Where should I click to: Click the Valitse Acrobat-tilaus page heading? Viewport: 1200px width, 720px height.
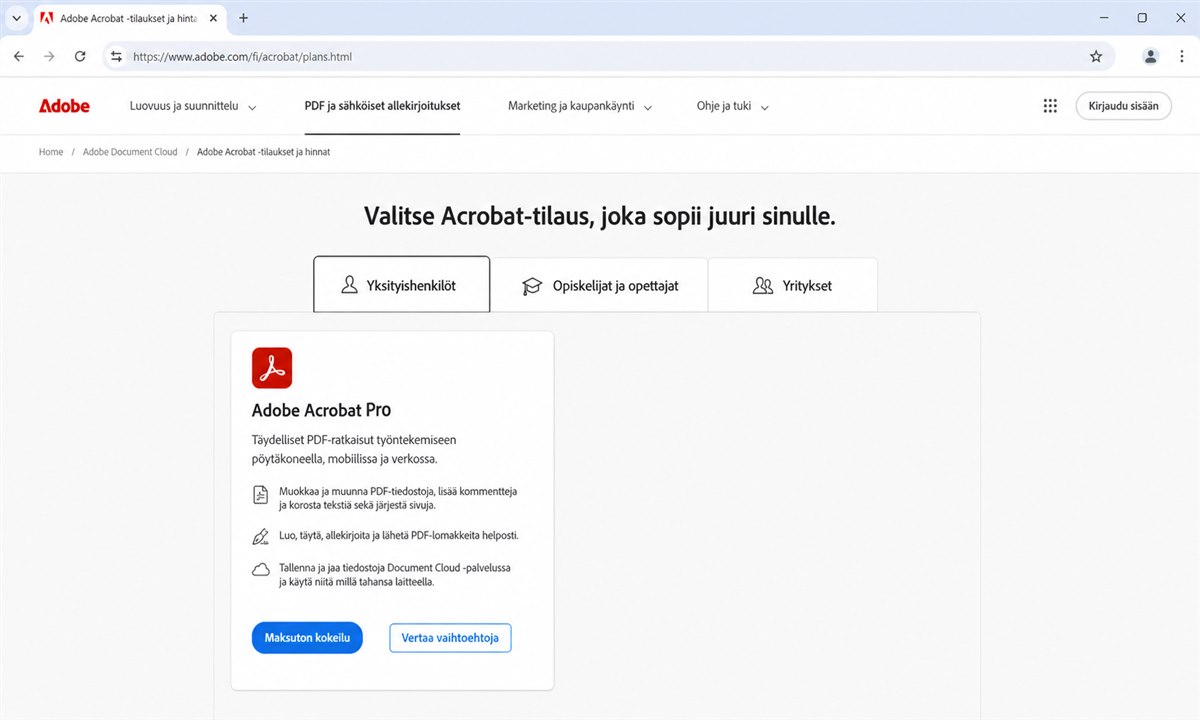point(599,217)
